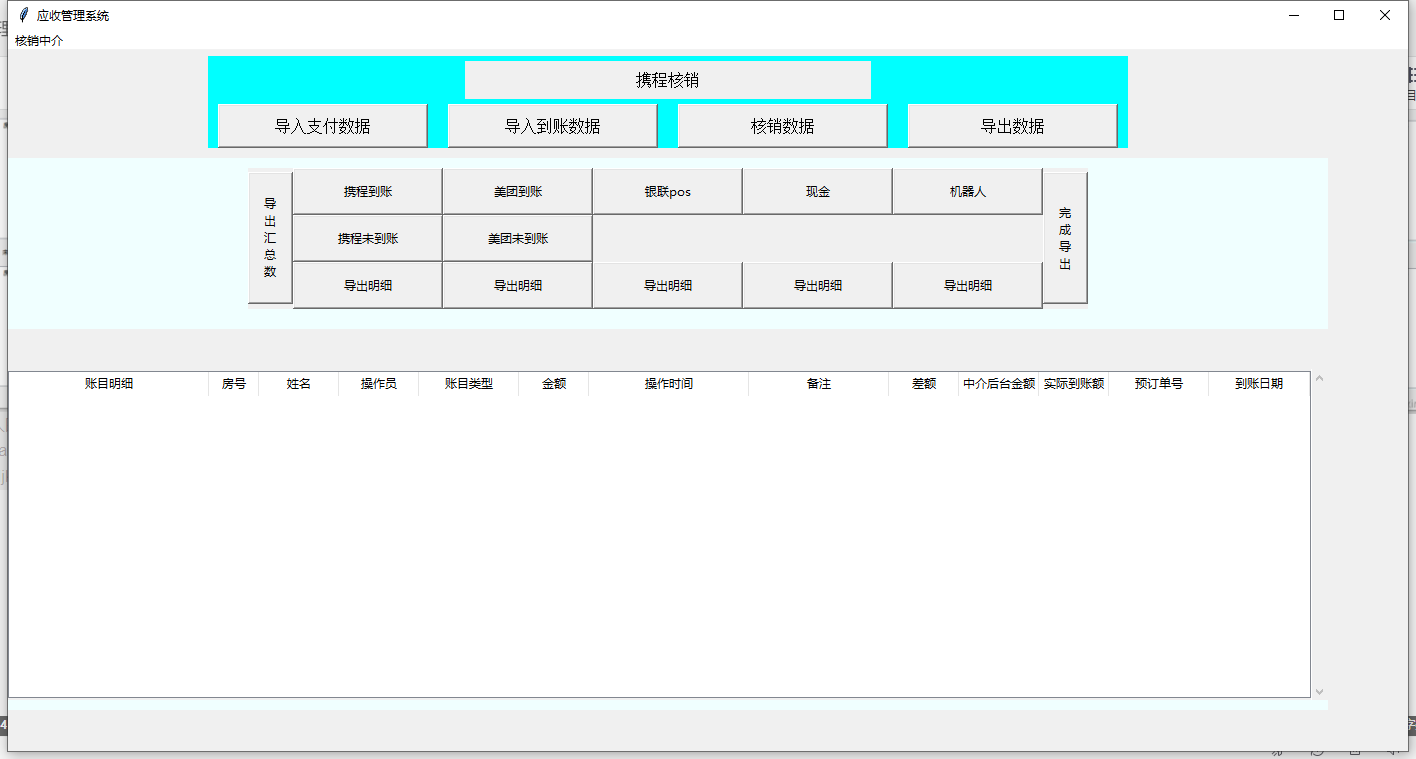Image resolution: width=1416 pixels, height=759 pixels.
Task: Click the 操作员 column header
Action: [x=379, y=384]
